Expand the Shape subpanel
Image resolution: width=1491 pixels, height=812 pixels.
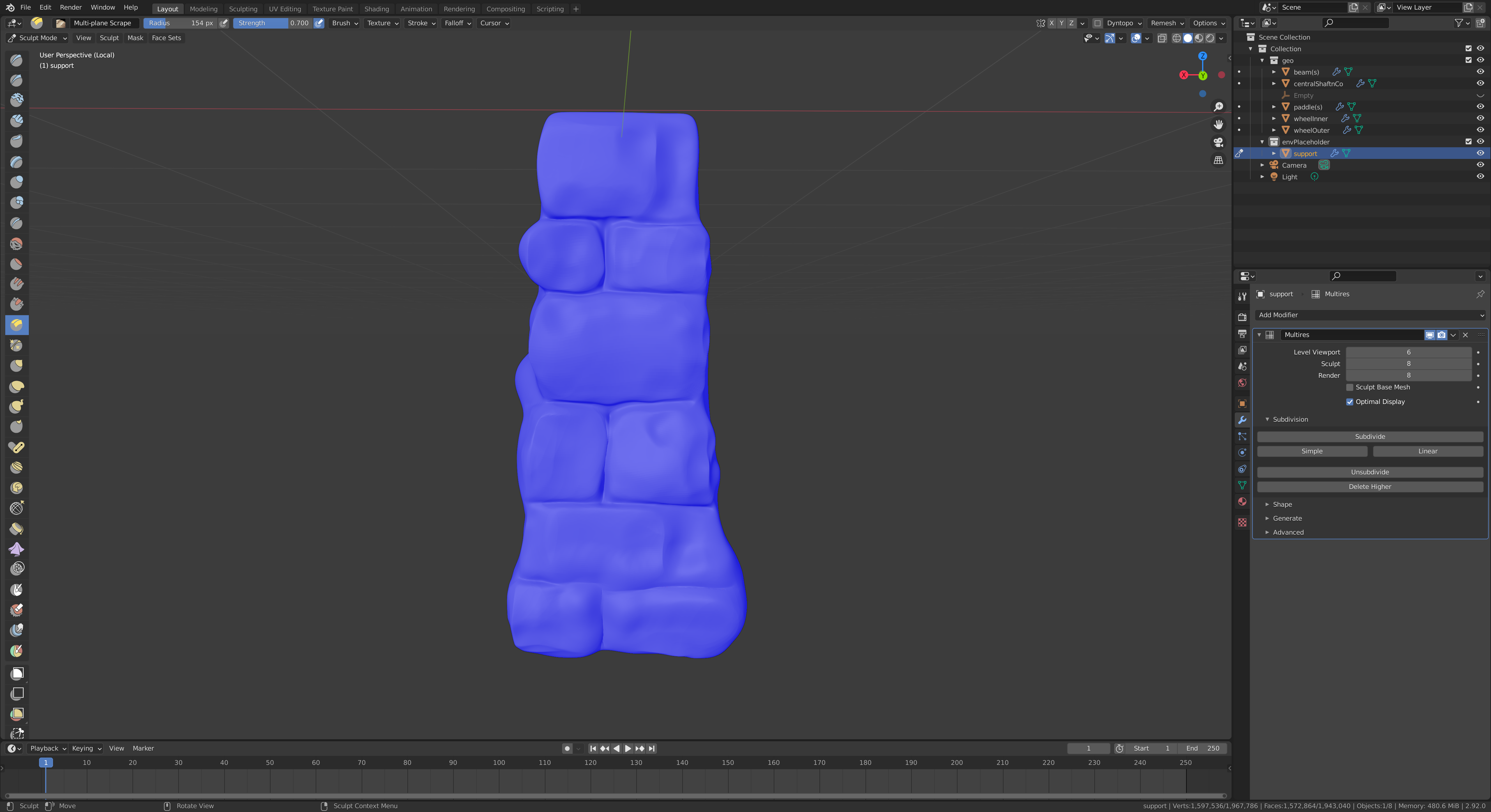1281,504
